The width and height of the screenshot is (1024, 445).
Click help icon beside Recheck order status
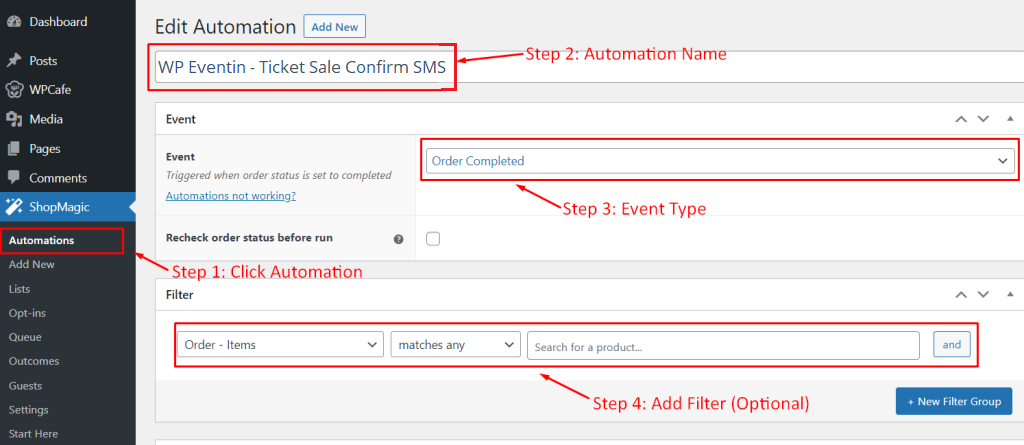(x=398, y=239)
